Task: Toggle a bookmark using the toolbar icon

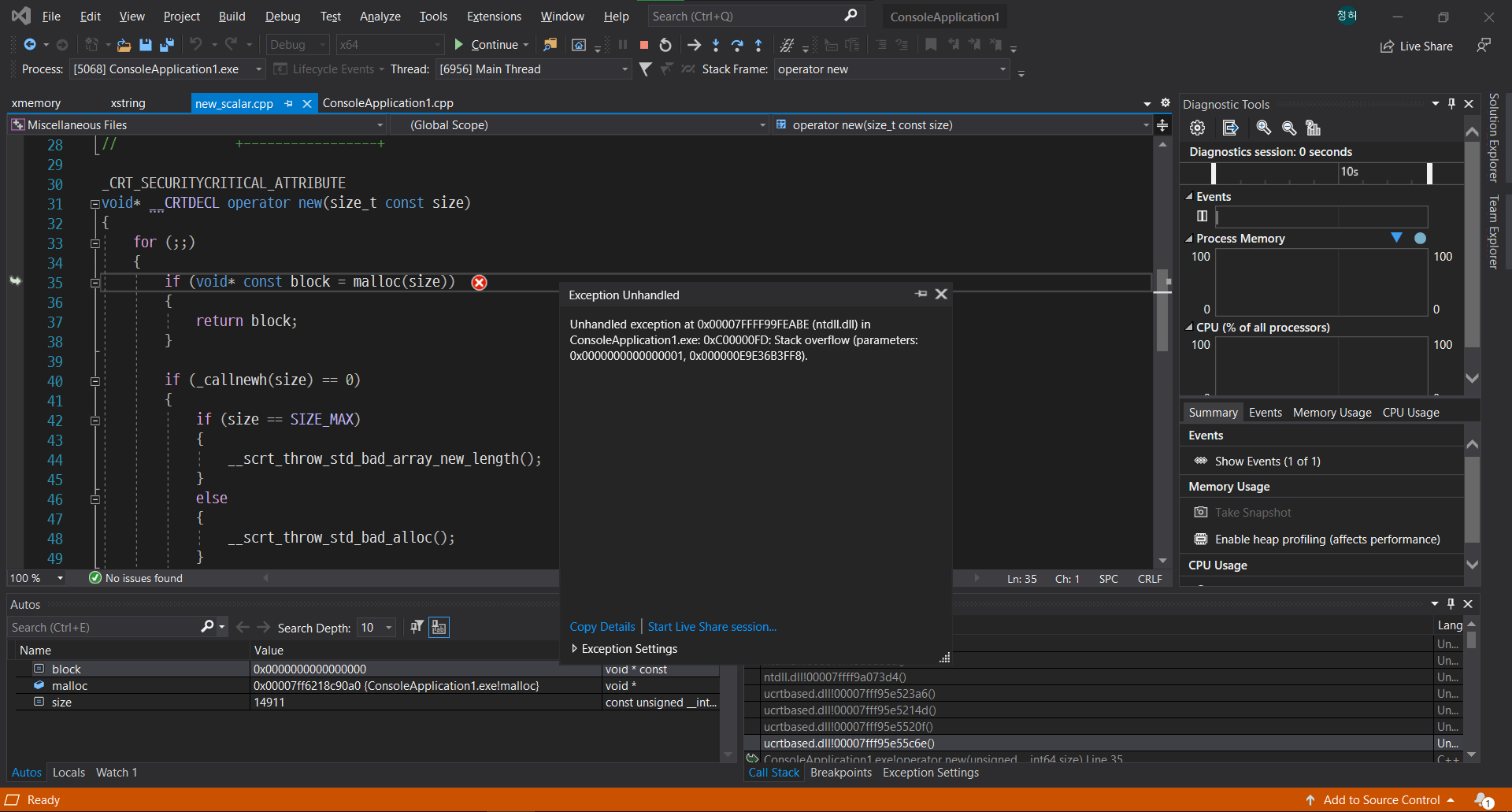Action: coord(932,45)
